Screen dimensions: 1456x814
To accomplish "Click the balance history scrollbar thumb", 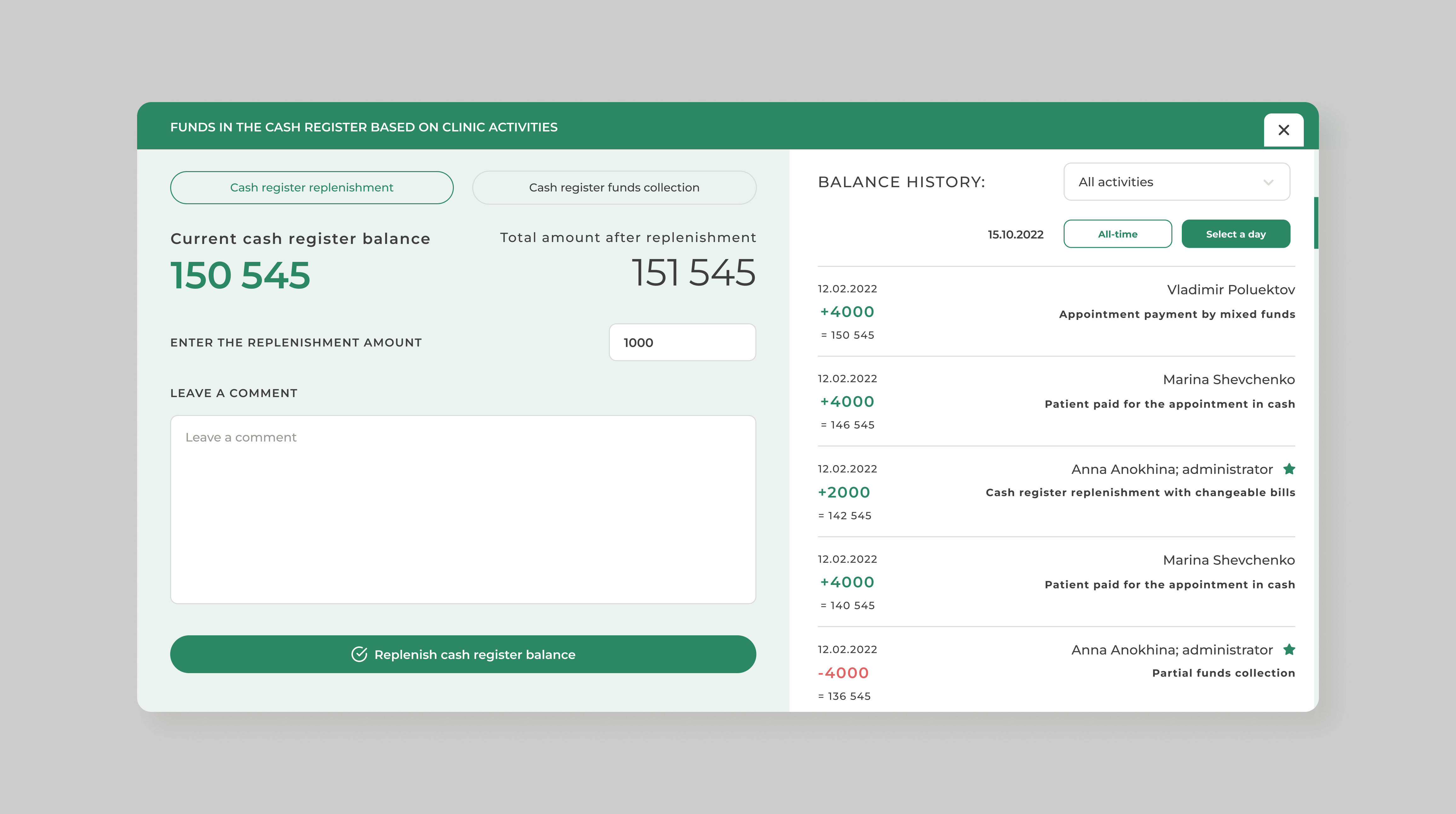I will [x=1316, y=223].
